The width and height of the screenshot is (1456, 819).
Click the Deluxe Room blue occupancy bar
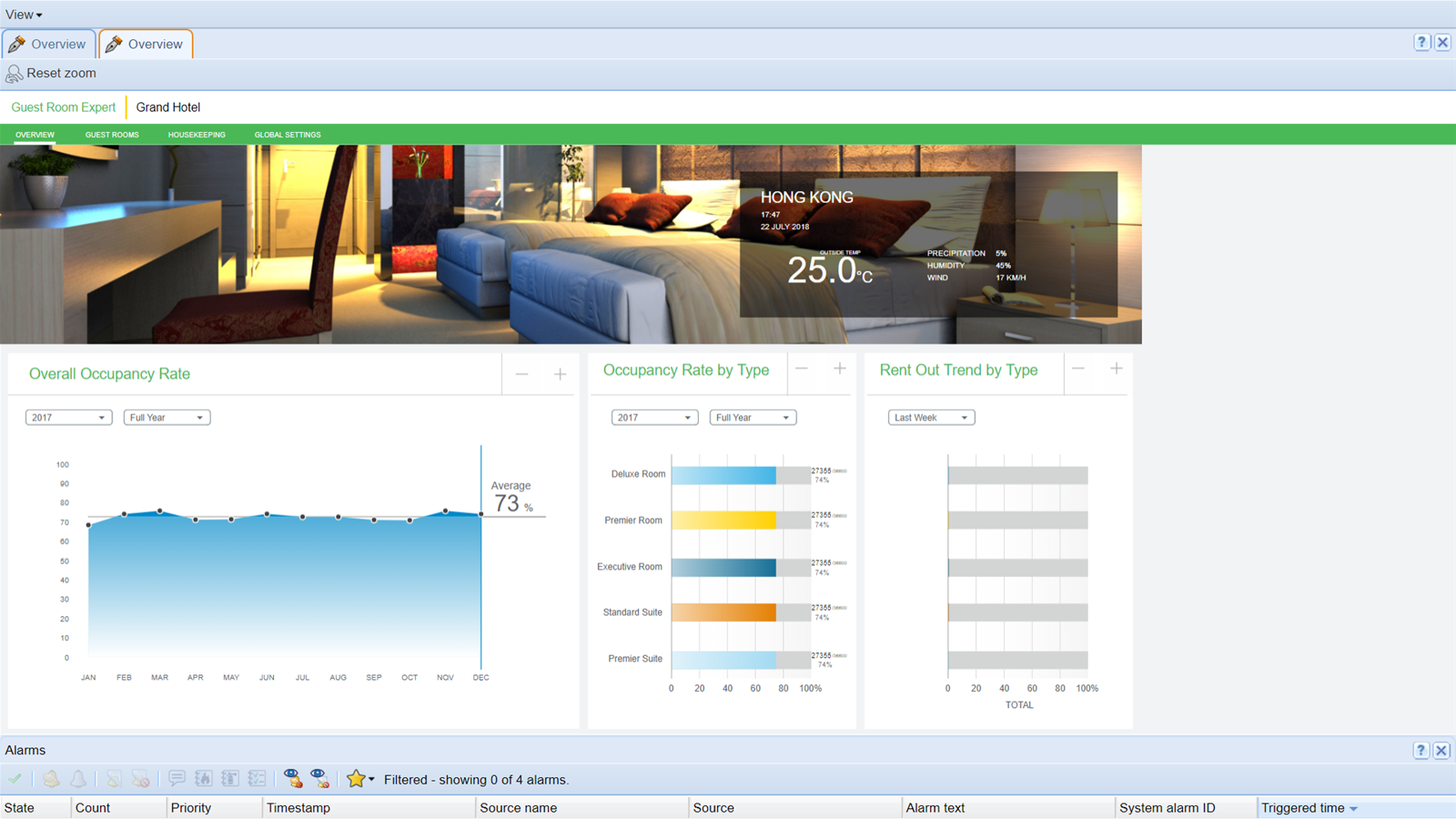click(x=723, y=475)
